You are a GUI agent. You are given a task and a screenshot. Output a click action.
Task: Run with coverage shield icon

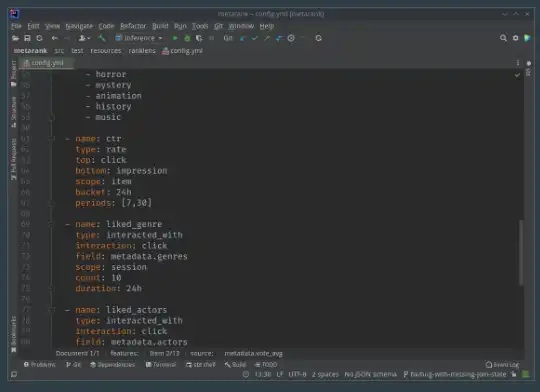199,38
